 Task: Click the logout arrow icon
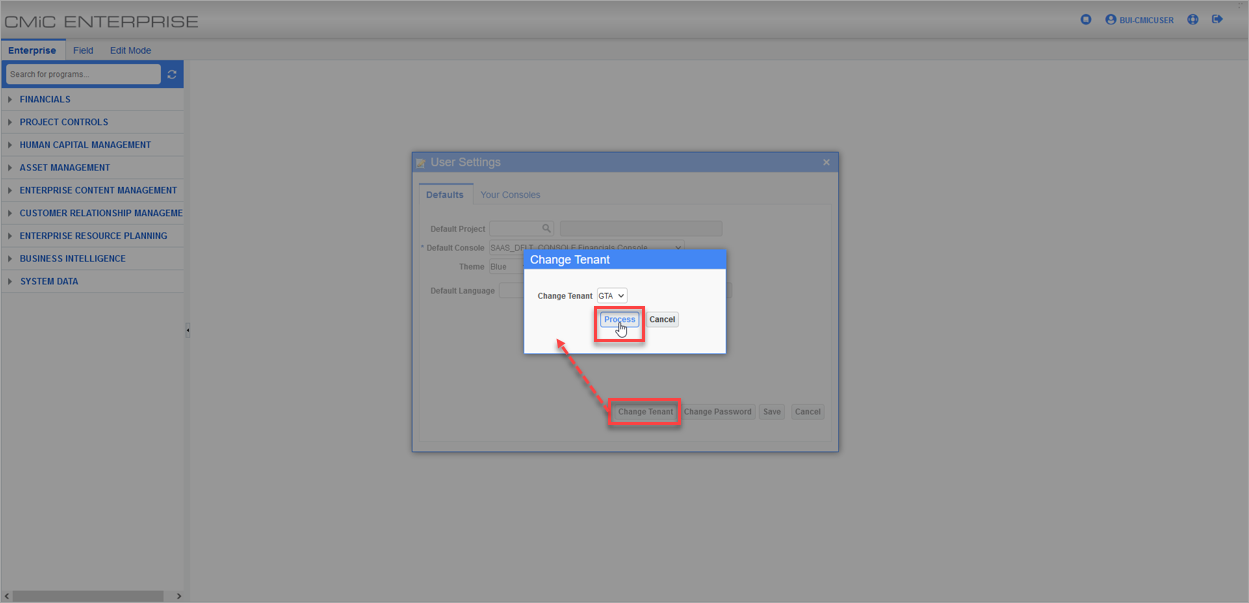[1217, 20]
